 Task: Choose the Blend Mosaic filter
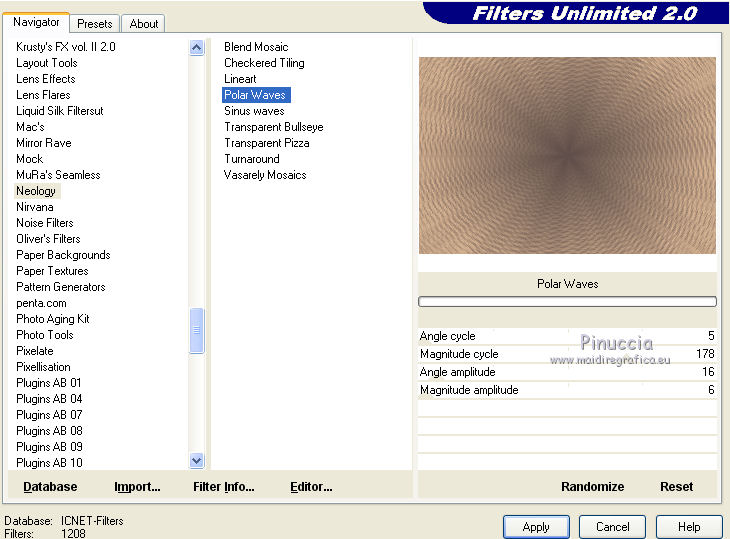[256, 47]
